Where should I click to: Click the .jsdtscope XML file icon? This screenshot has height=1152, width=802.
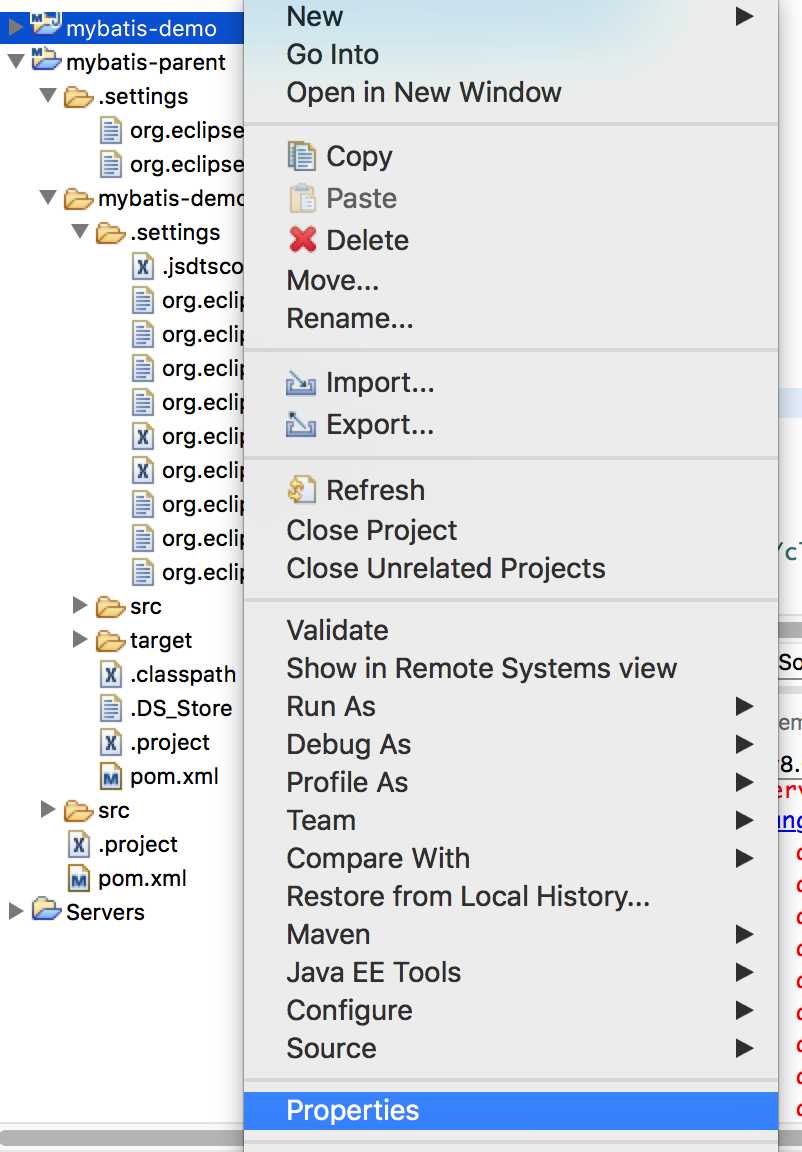point(142,266)
